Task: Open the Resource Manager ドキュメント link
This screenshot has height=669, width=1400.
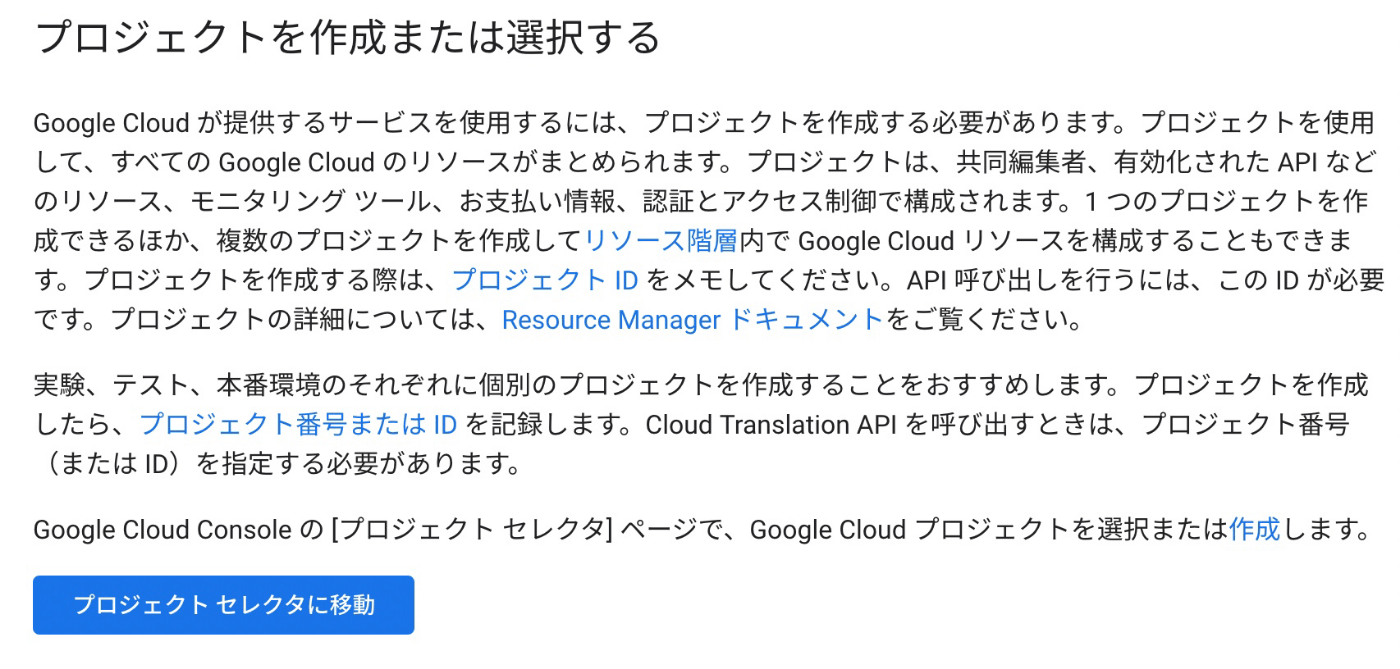Action: [692, 320]
